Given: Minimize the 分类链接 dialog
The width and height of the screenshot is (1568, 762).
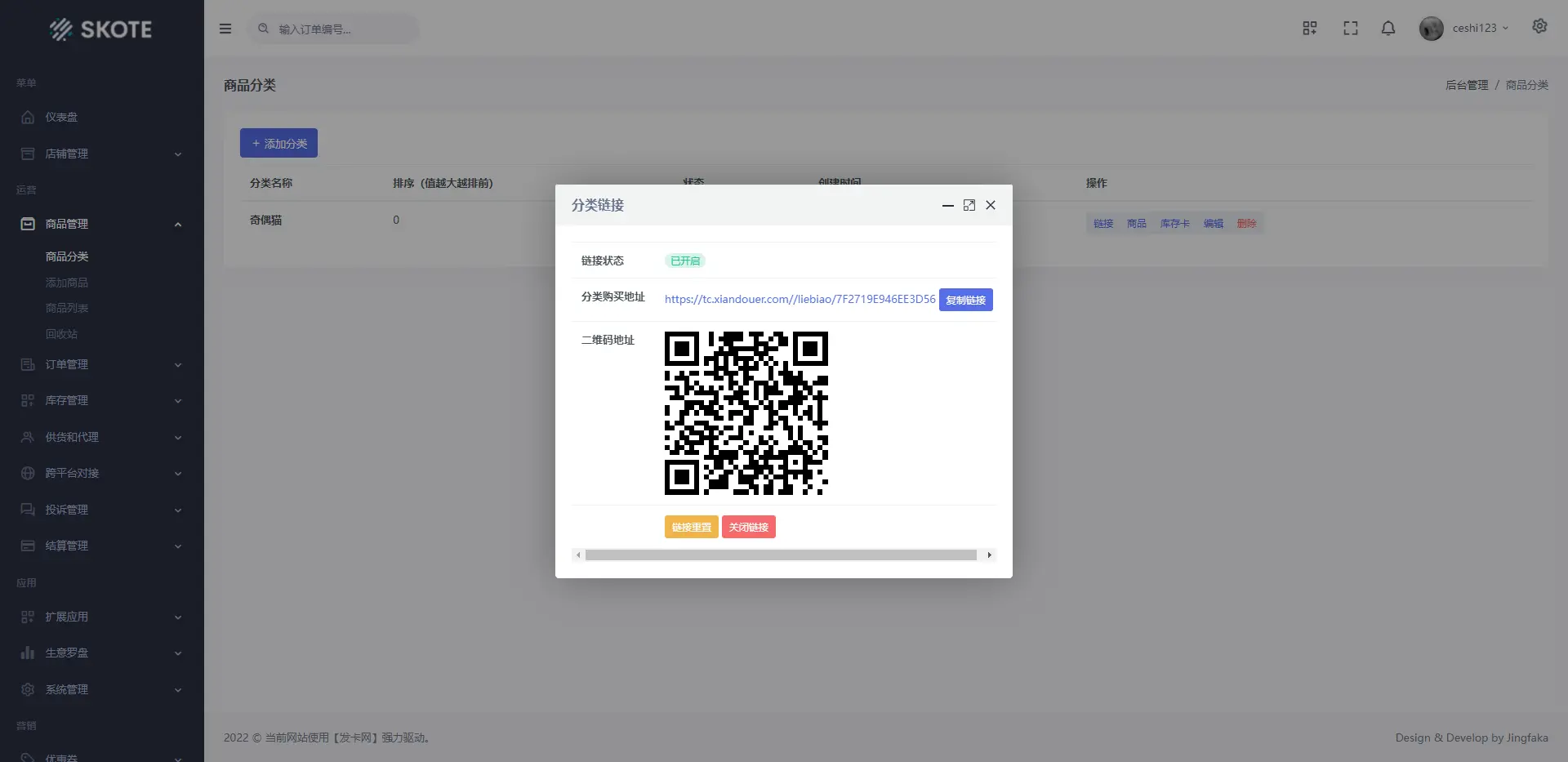Looking at the screenshot, I should tap(947, 205).
